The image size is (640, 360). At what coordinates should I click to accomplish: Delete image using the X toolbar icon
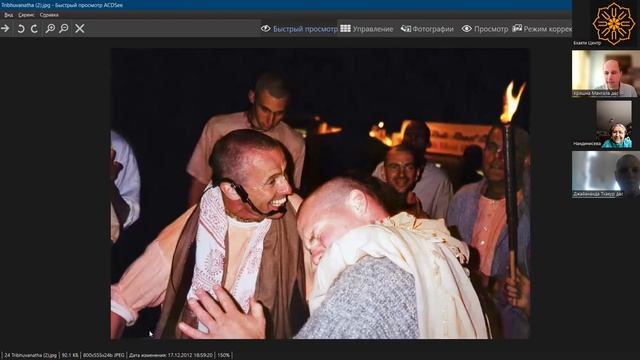80,29
